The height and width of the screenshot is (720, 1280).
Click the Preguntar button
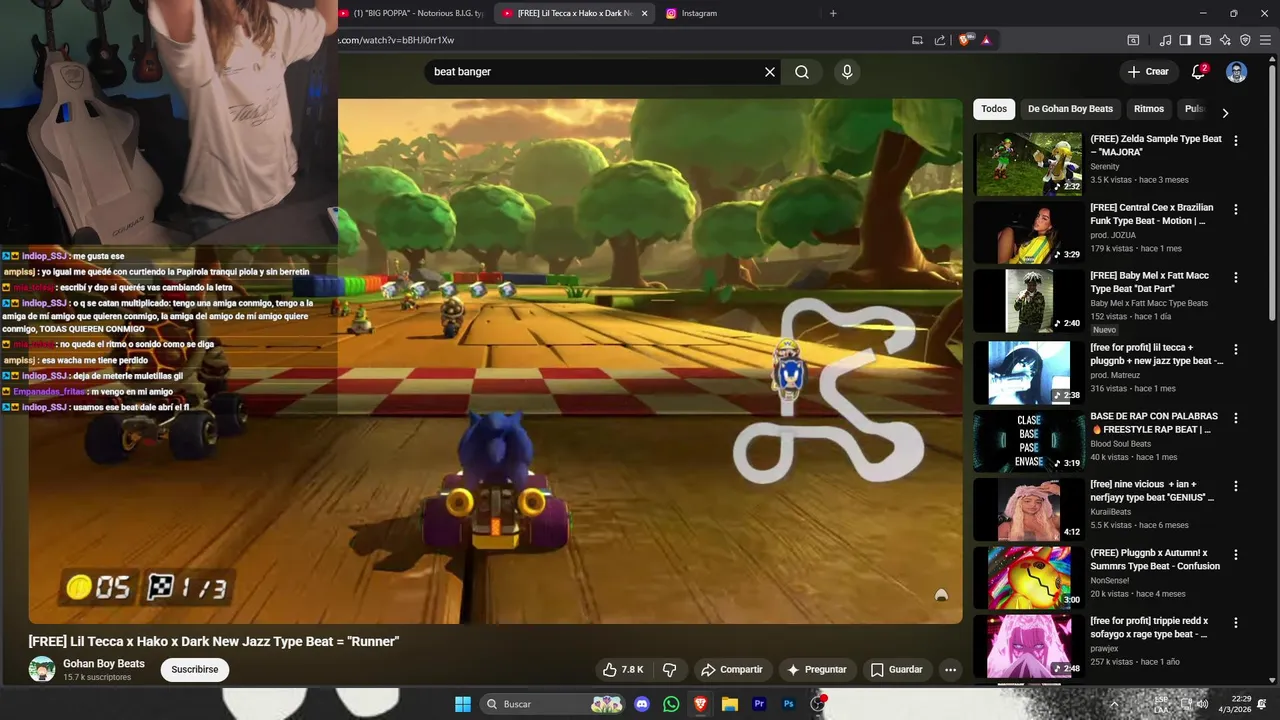817,670
